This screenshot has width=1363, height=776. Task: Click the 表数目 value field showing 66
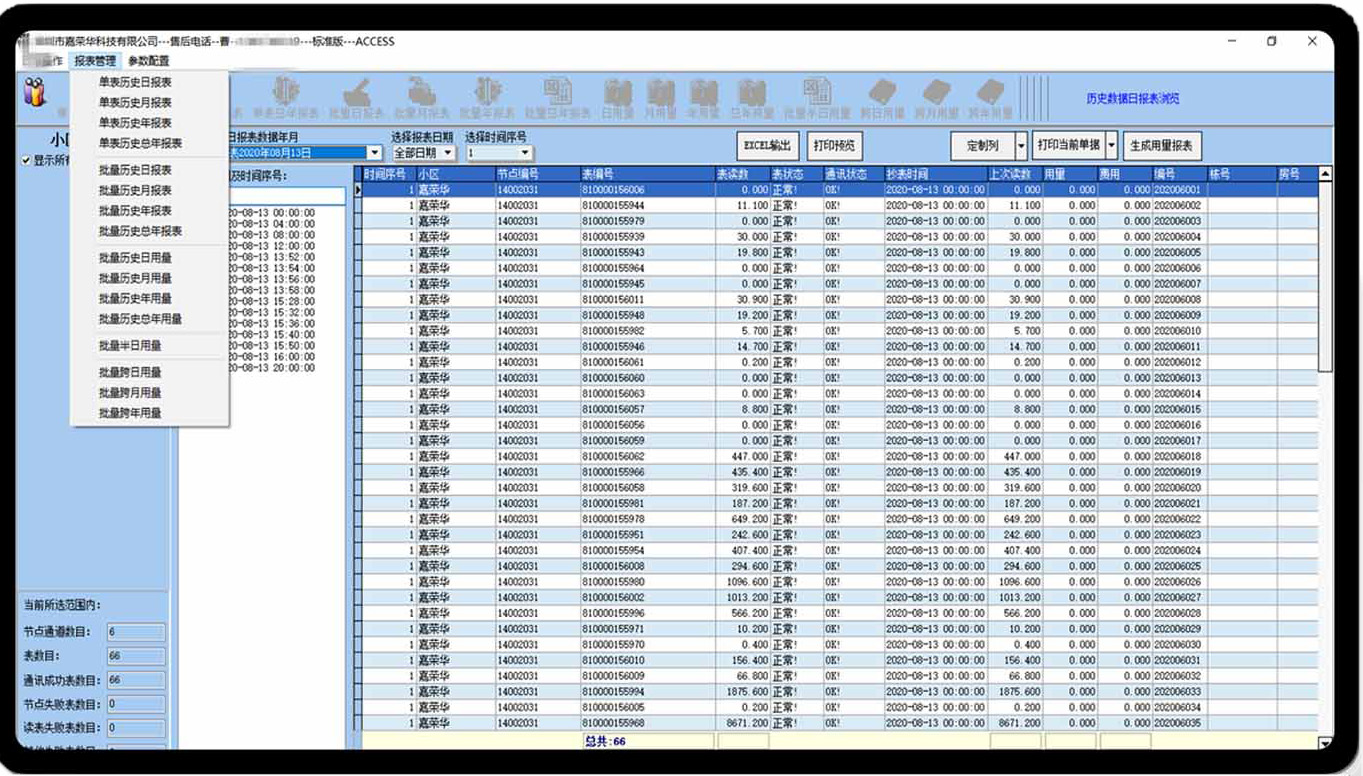(x=135, y=656)
